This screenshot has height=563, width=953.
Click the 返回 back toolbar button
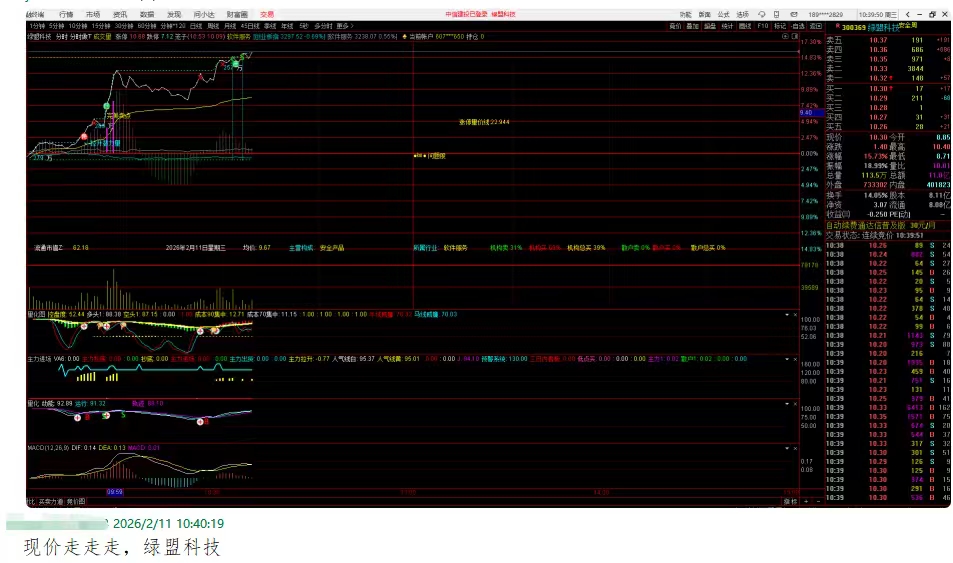click(x=816, y=26)
